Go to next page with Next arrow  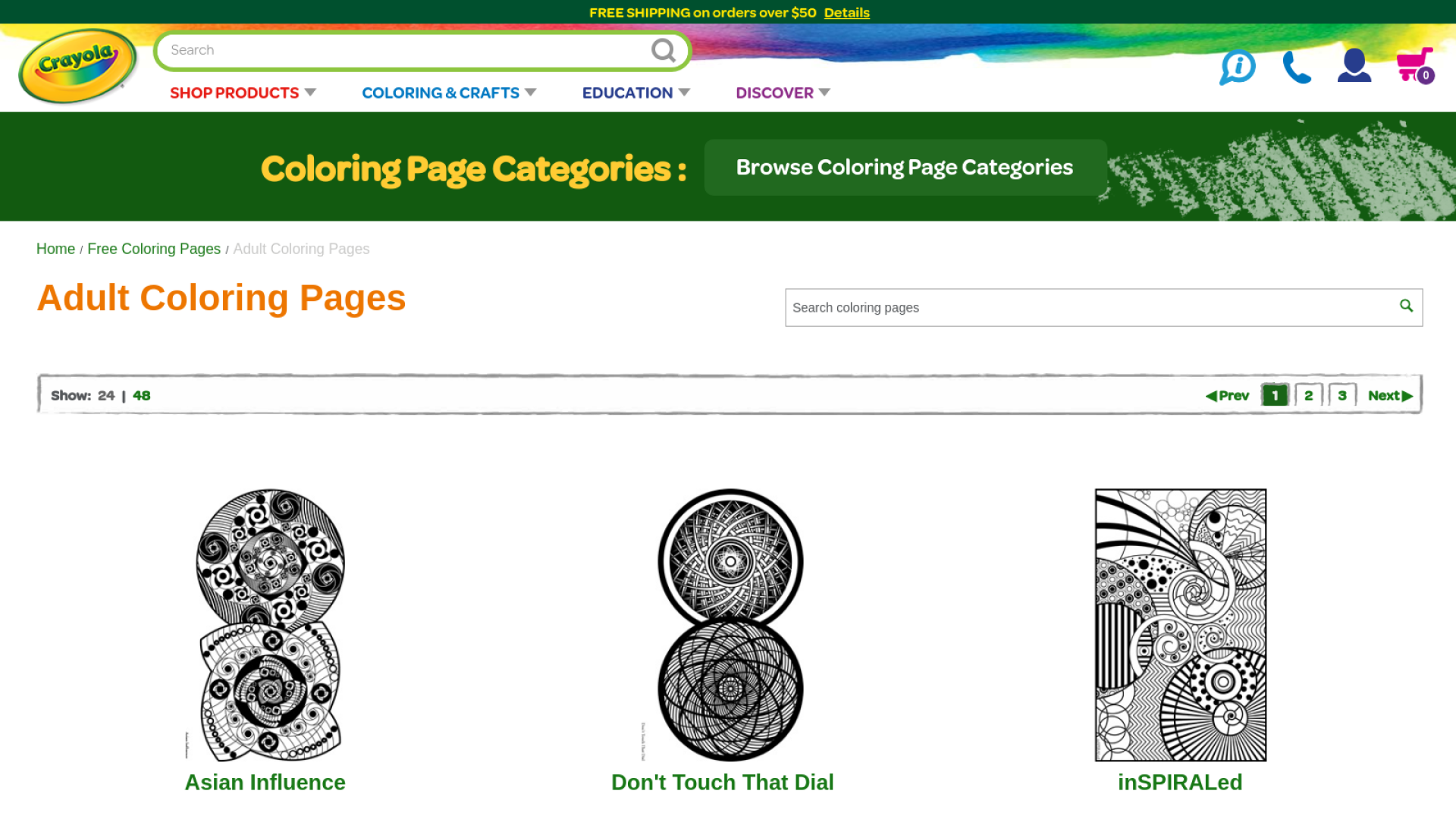pyautogui.click(x=1390, y=396)
